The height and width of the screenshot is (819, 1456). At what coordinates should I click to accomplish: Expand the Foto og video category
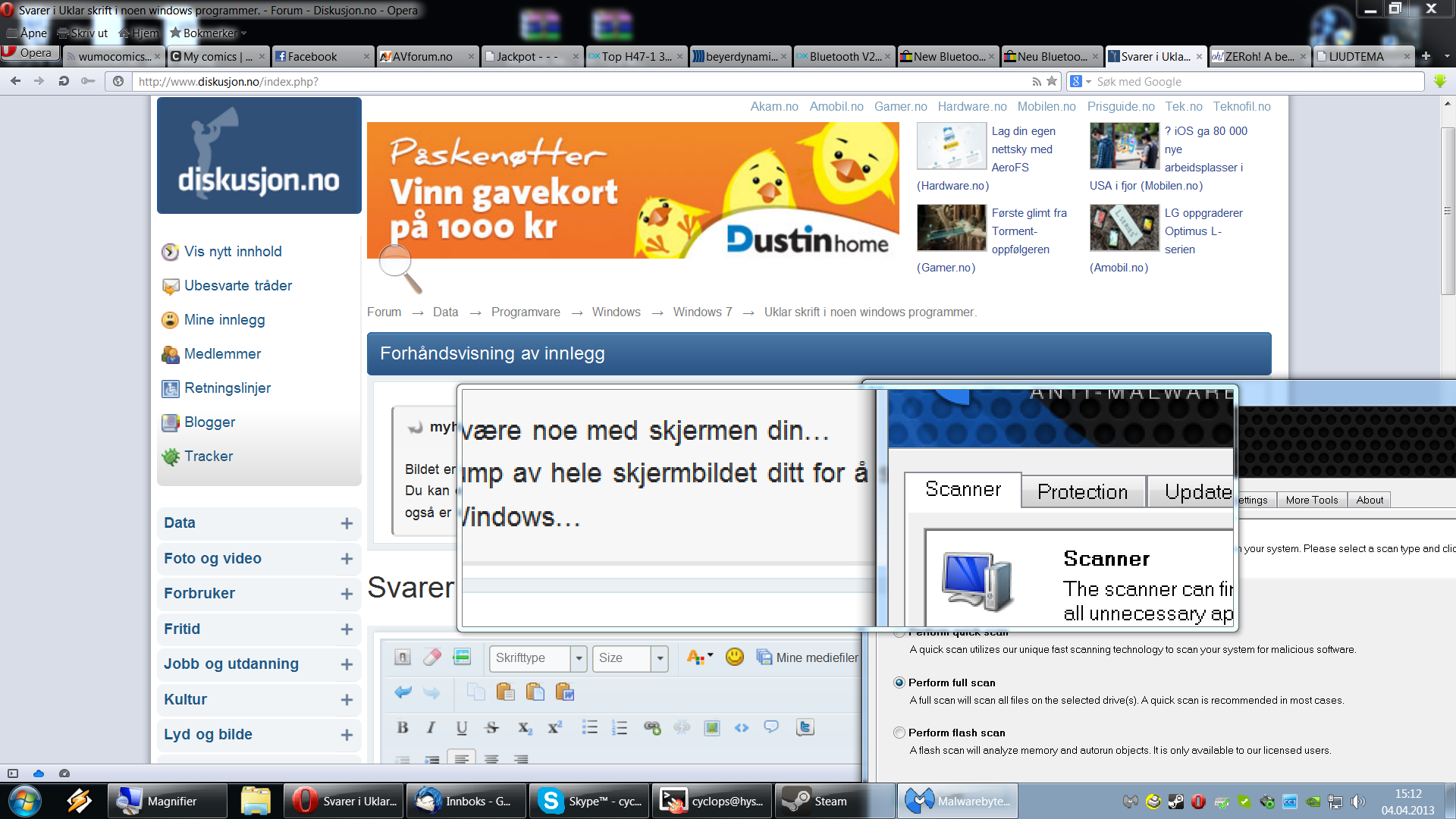pyautogui.click(x=347, y=559)
